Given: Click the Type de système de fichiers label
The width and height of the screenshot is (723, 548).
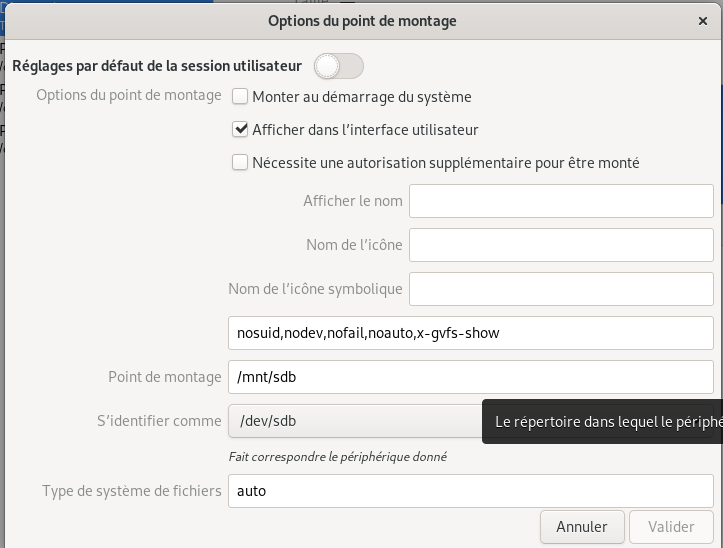Looking at the screenshot, I should click(131, 491).
